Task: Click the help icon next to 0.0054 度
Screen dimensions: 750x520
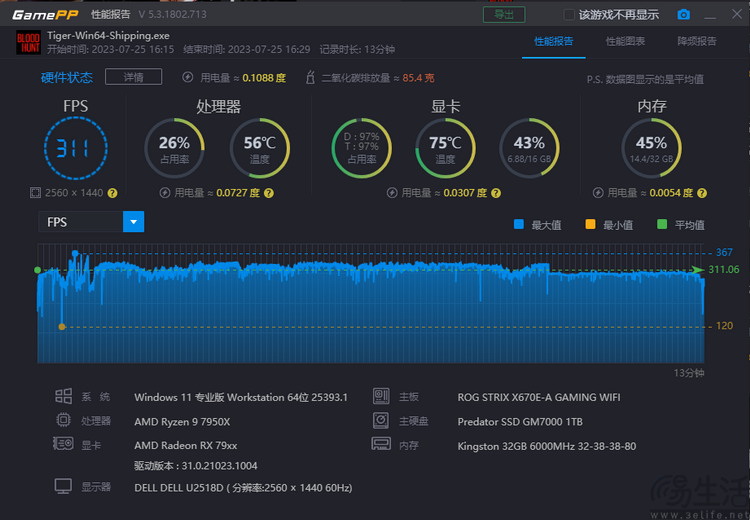Action: pyautogui.click(x=702, y=193)
